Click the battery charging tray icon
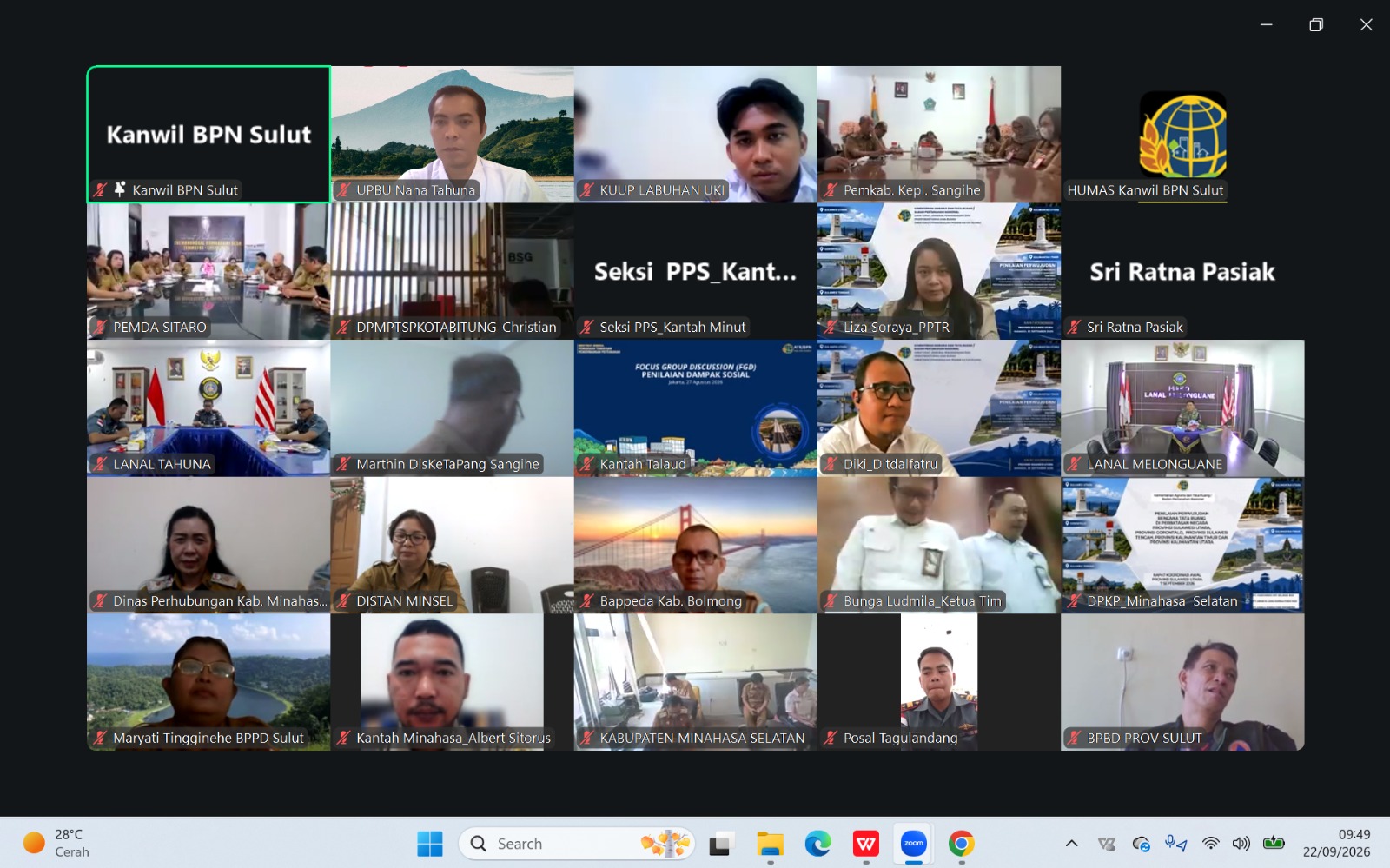Screen dimensions: 1390x868 pos(1274,843)
